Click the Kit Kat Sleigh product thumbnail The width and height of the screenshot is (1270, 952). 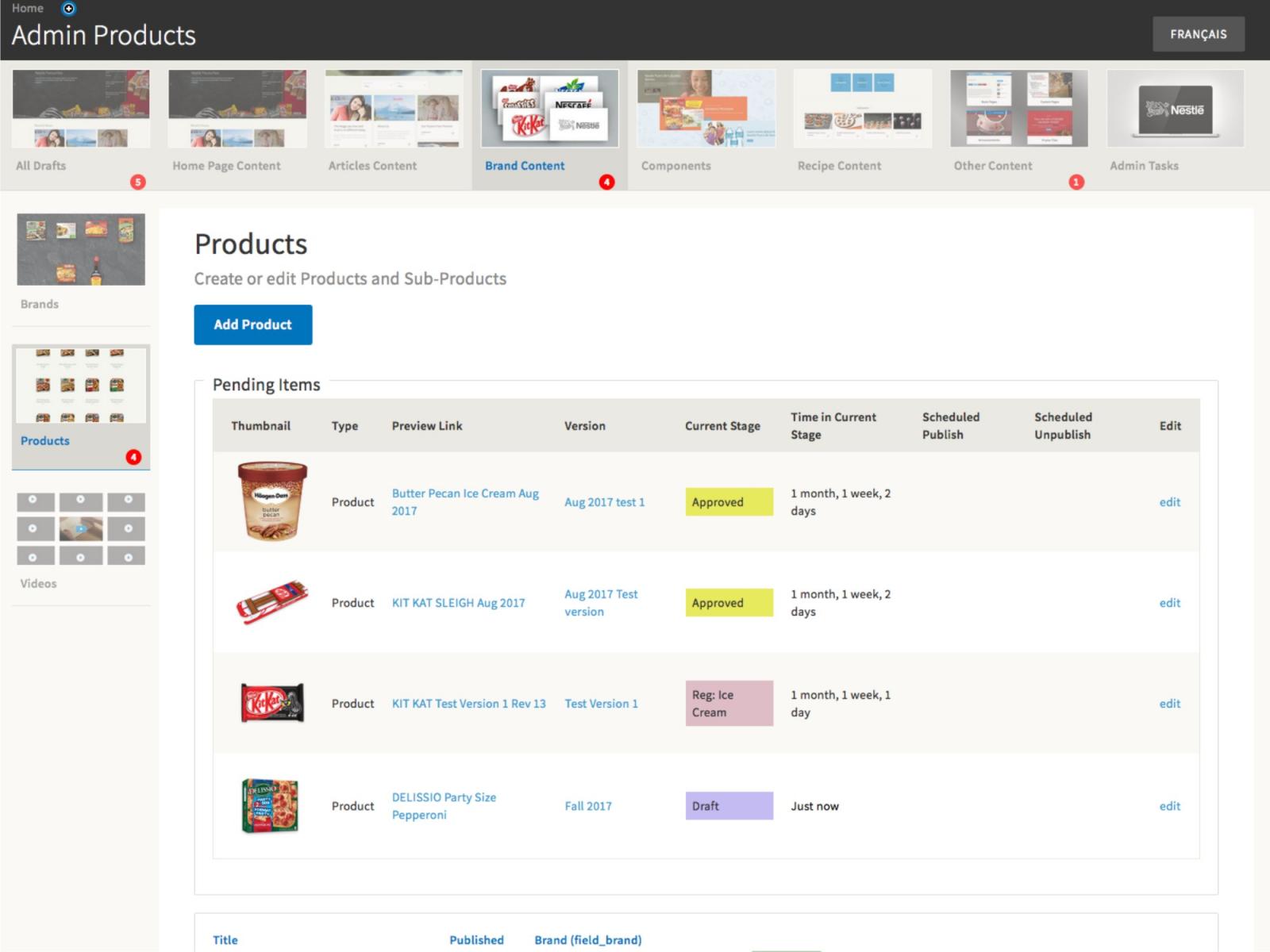tap(272, 602)
